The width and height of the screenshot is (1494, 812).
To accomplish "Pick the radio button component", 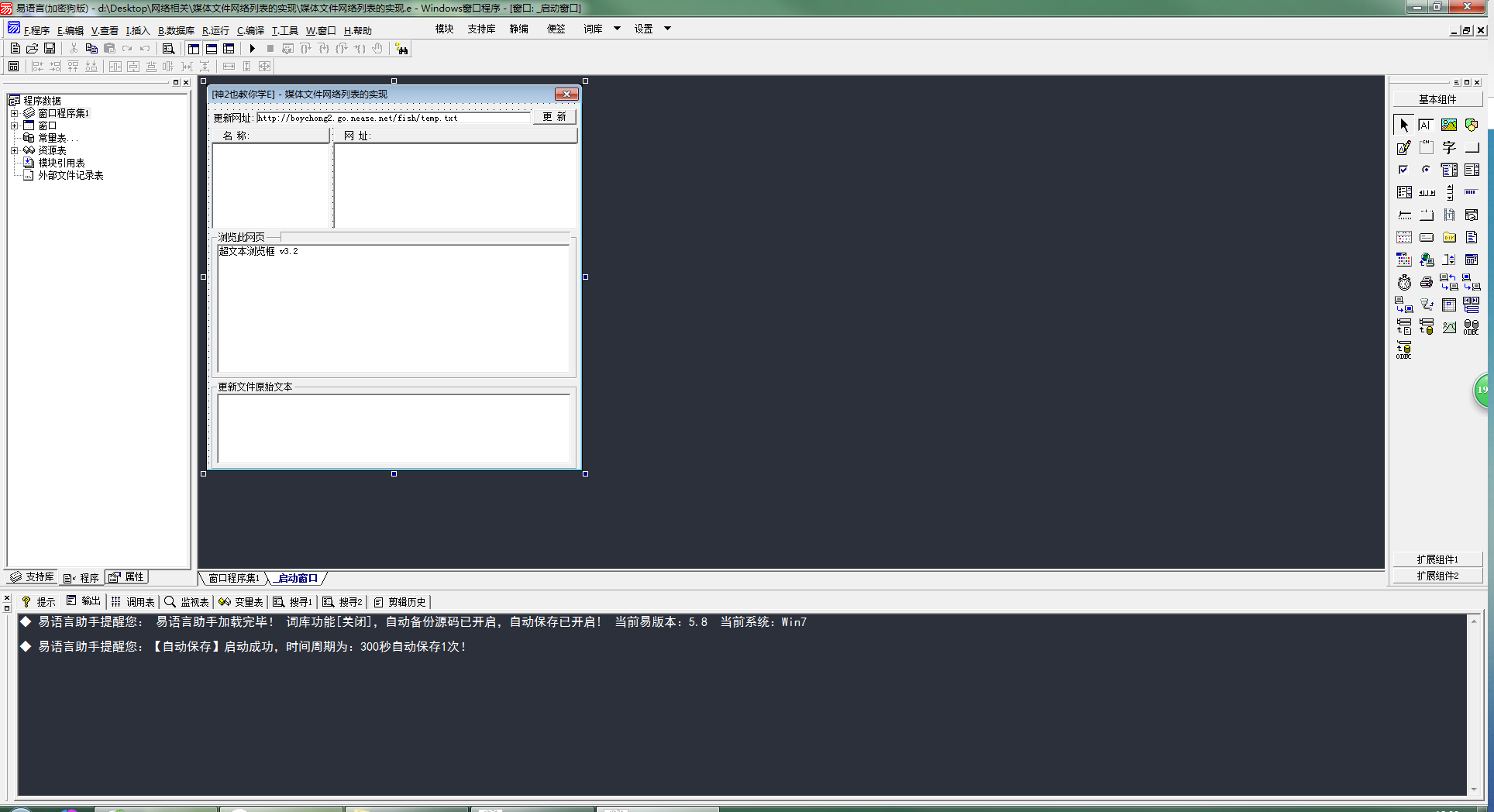I will click(x=1427, y=170).
